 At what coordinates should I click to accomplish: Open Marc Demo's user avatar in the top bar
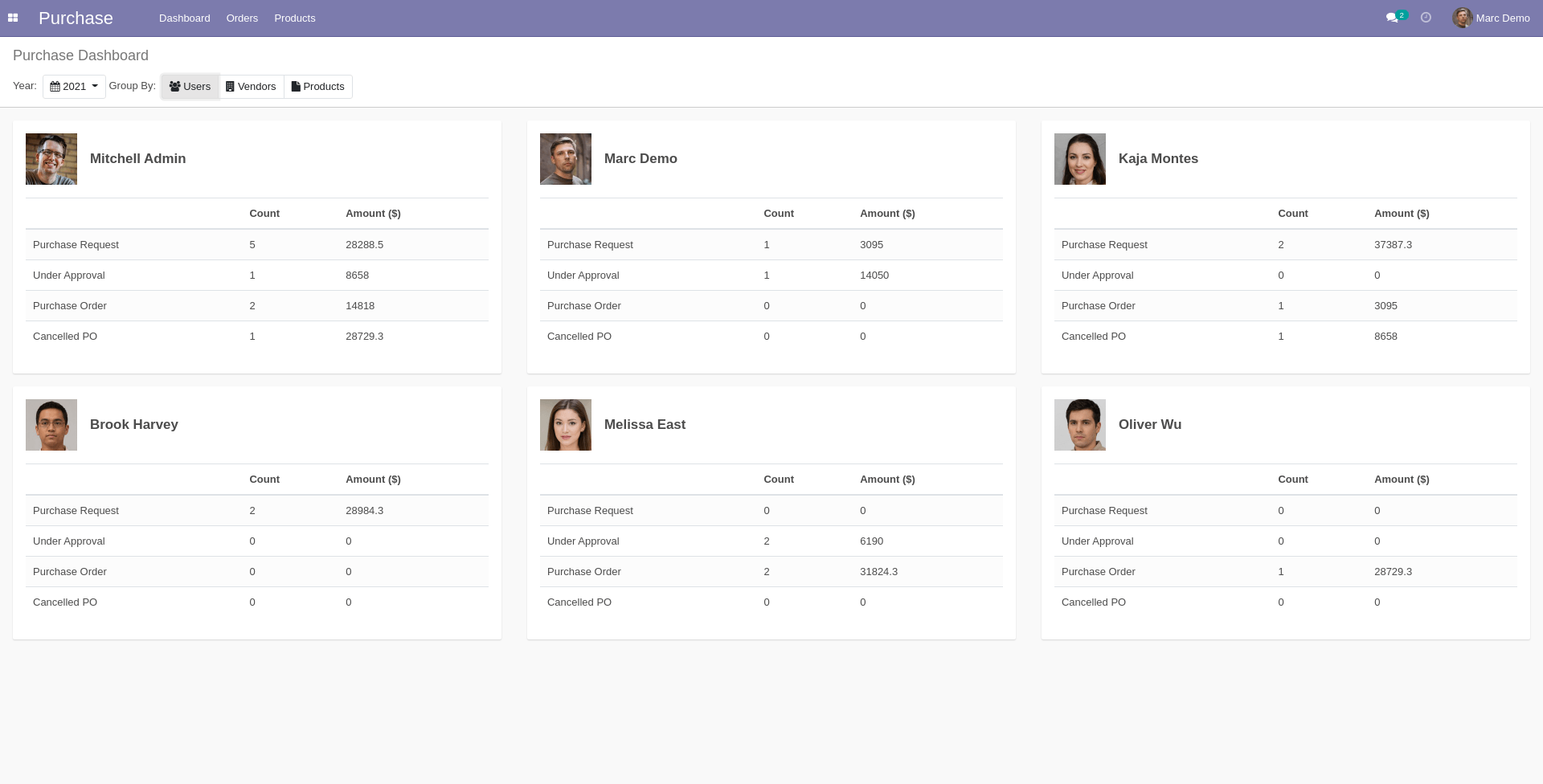1463,18
